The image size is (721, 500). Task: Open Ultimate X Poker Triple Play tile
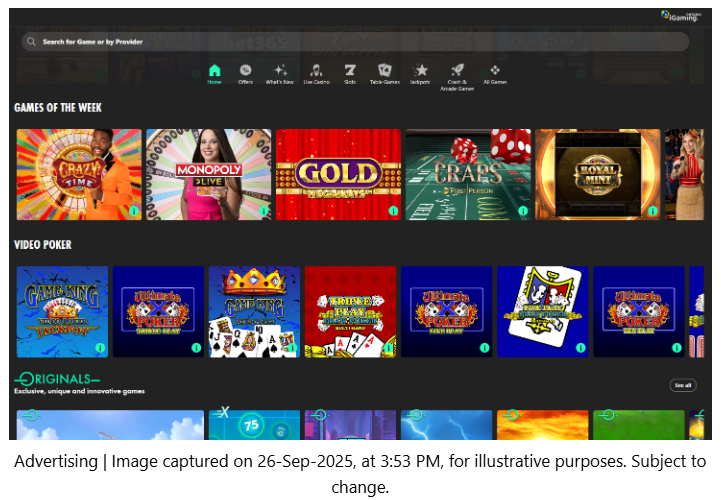coord(159,311)
